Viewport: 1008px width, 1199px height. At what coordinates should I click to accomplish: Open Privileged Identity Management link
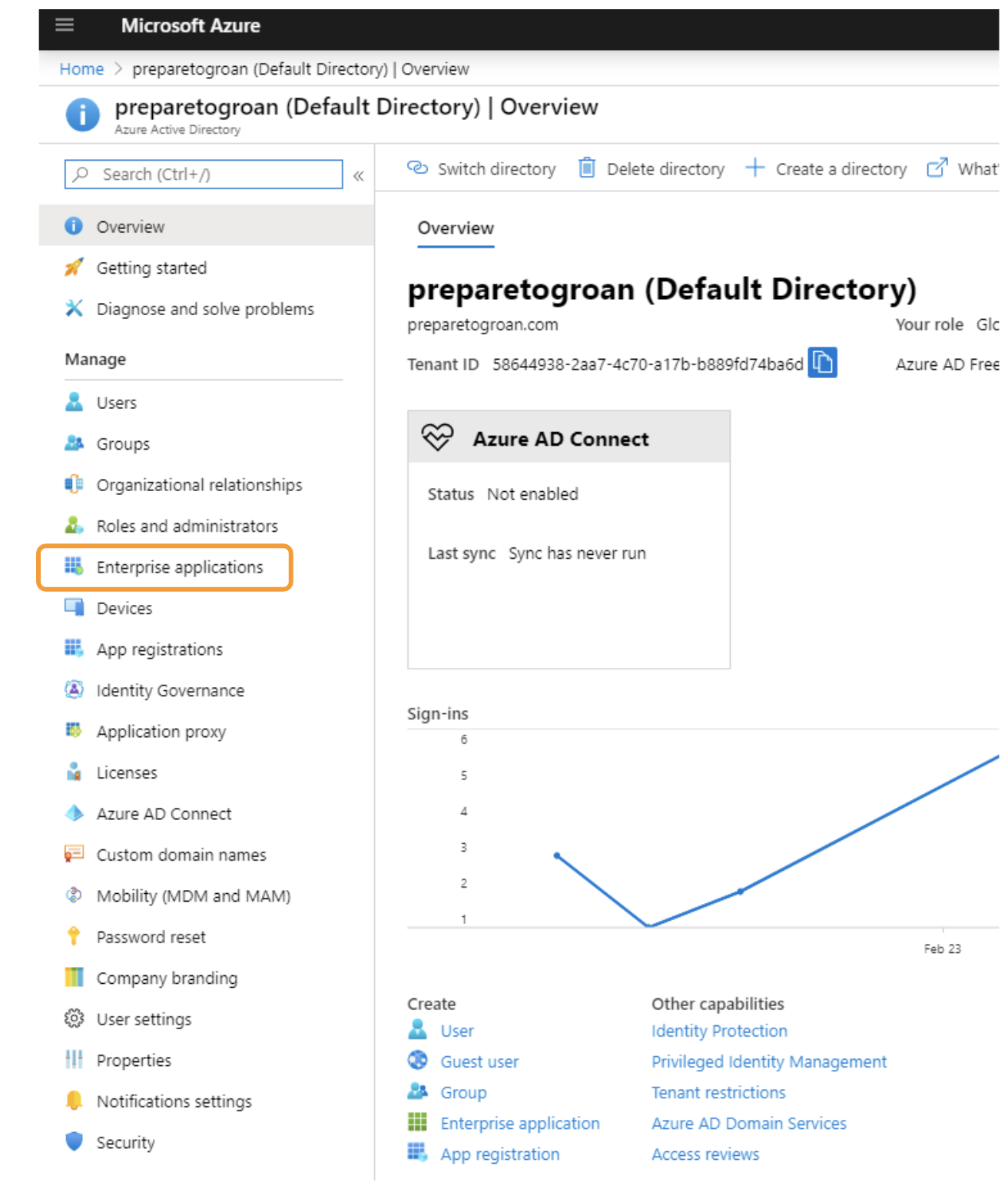click(769, 1061)
